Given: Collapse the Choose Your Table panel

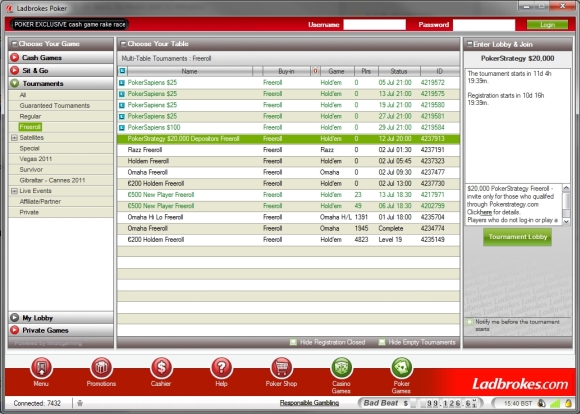Looking at the screenshot, I should (x=124, y=44).
